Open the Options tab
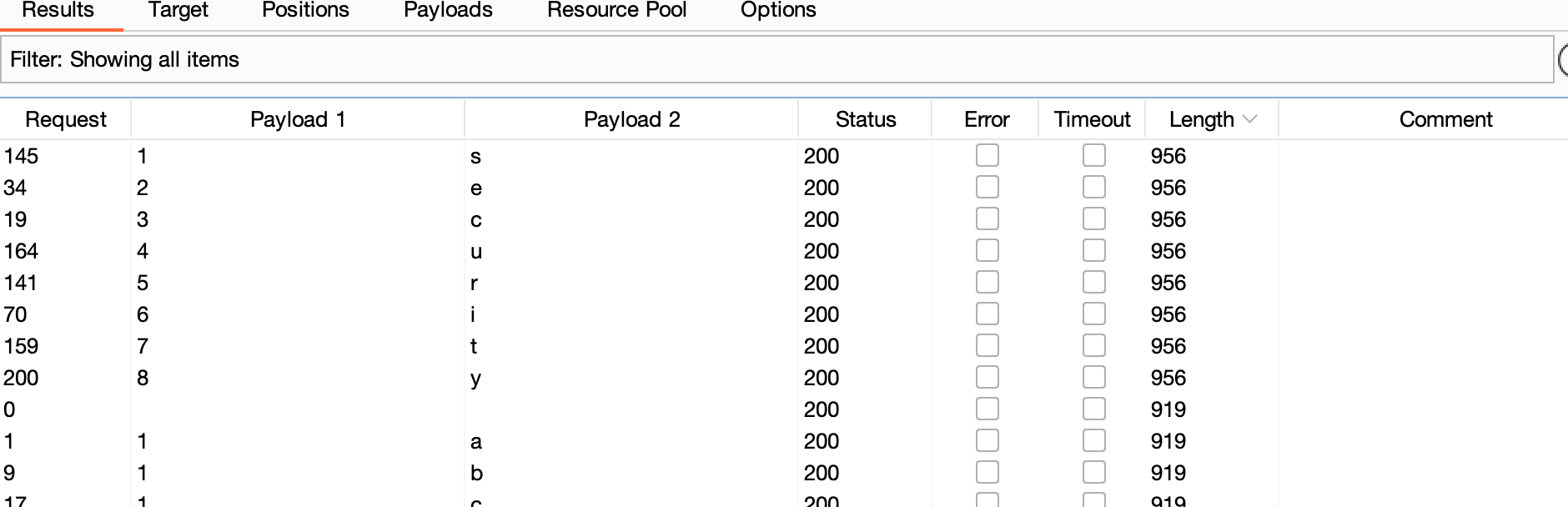1568x507 pixels. (x=778, y=11)
